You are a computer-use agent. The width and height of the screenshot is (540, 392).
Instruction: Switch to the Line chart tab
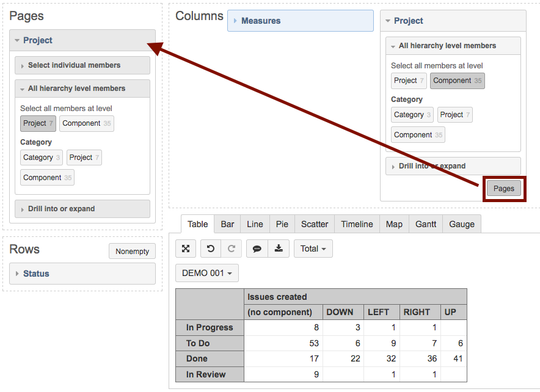tap(255, 224)
